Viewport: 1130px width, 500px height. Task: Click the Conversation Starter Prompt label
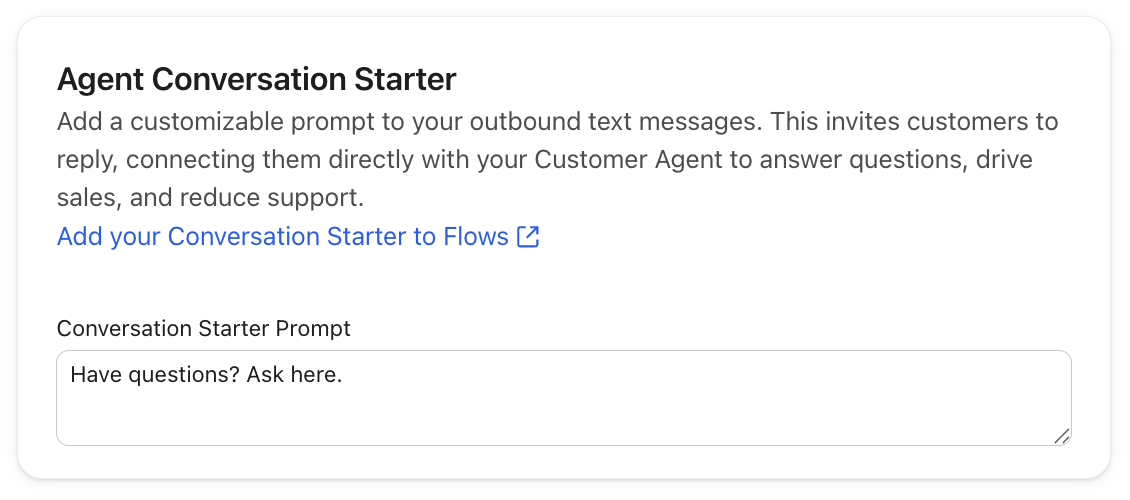(204, 328)
